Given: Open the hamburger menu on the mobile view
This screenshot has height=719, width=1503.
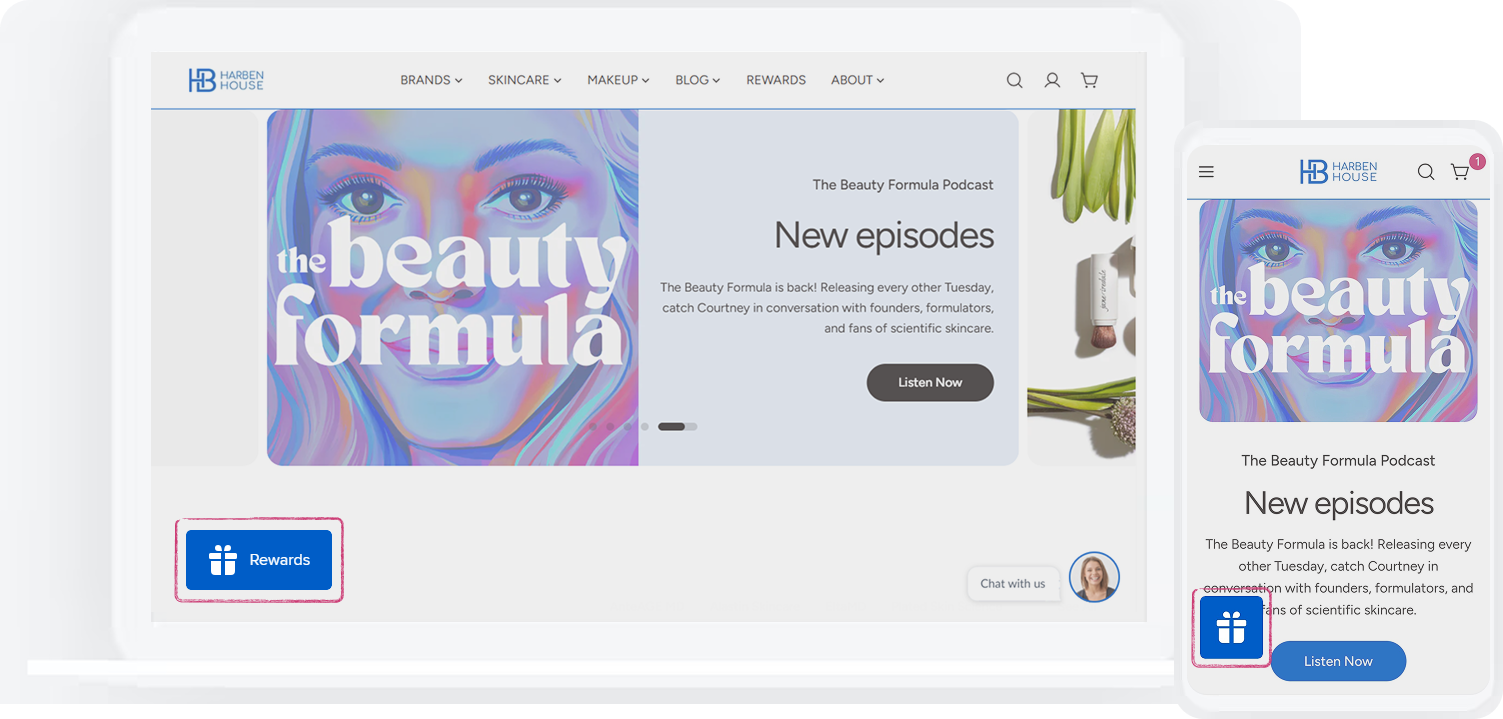Looking at the screenshot, I should 1206,172.
